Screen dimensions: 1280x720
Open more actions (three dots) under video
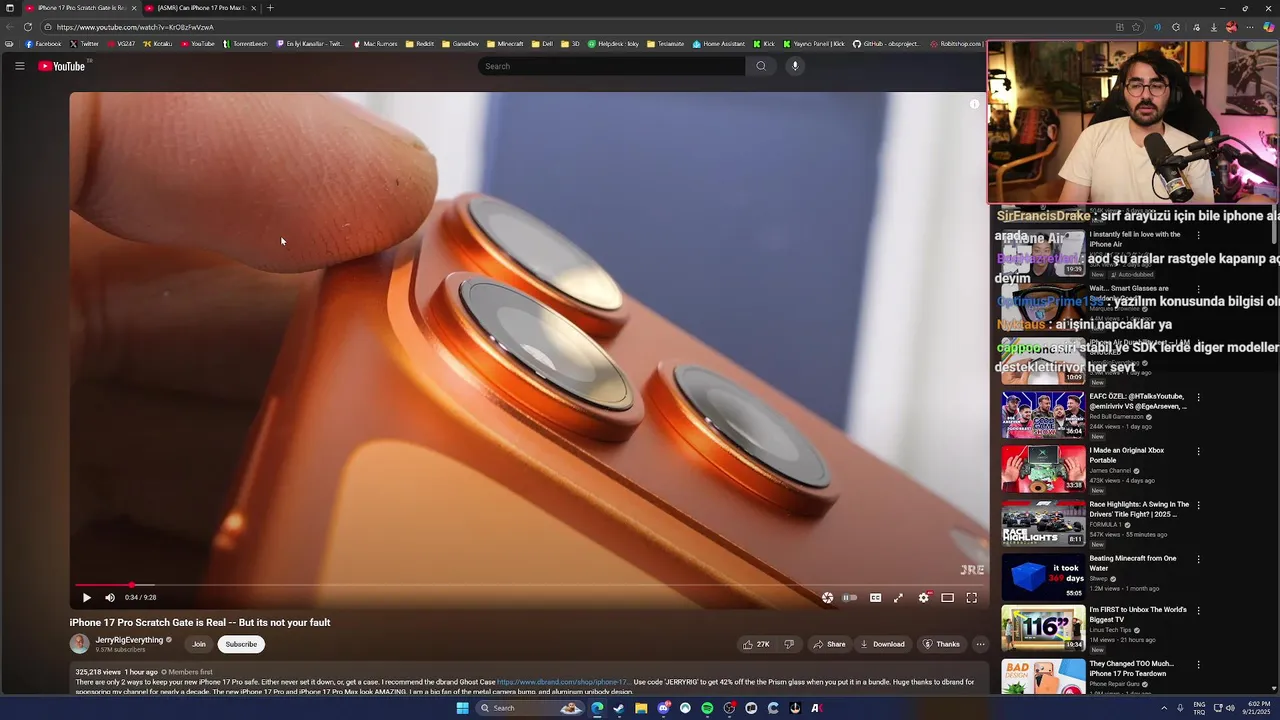[980, 644]
